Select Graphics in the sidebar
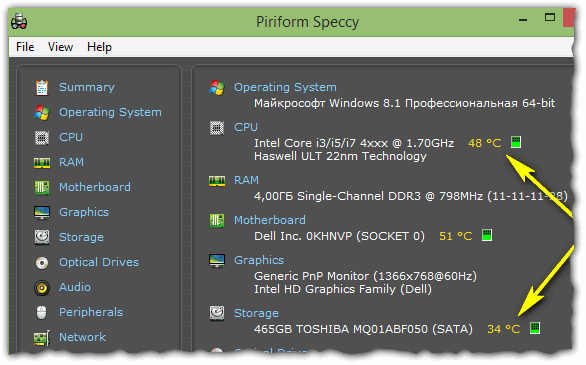 (84, 212)
